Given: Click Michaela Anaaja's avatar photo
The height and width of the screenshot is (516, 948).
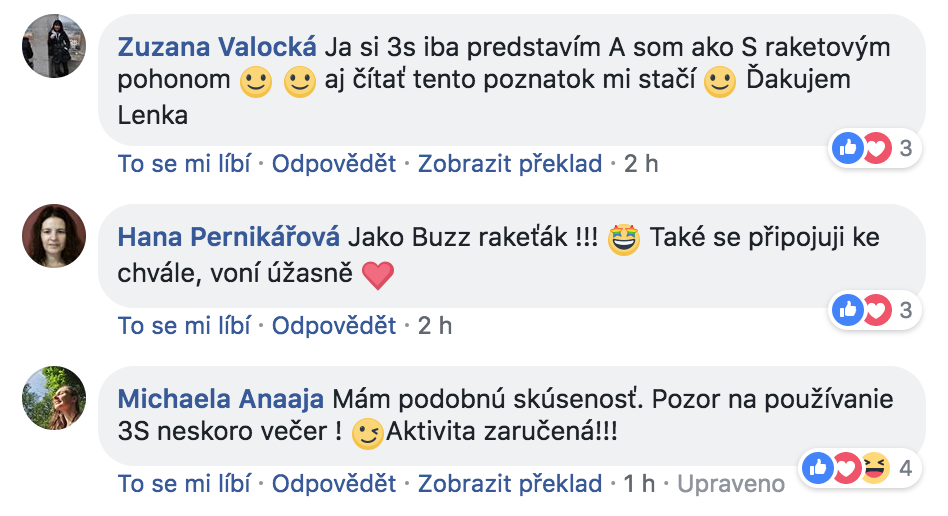Looking at the screenshot, I should [x=54, y=398].
